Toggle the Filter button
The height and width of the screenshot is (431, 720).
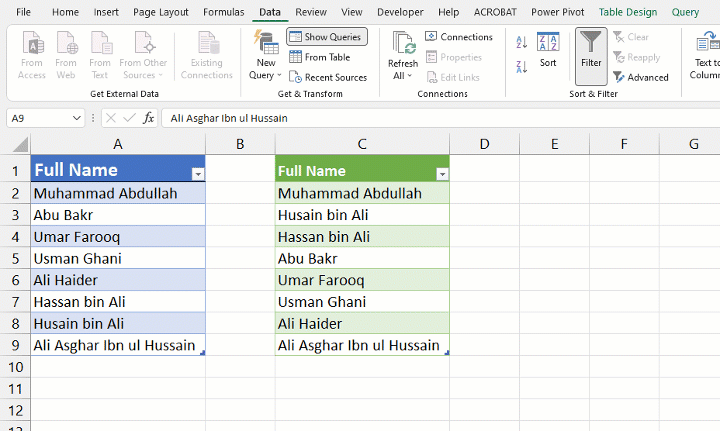(x=591, y=56)
